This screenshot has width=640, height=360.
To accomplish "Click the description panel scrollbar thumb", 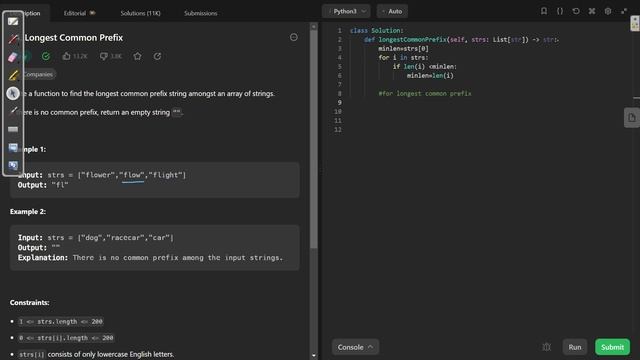I will tap(313, 139).
